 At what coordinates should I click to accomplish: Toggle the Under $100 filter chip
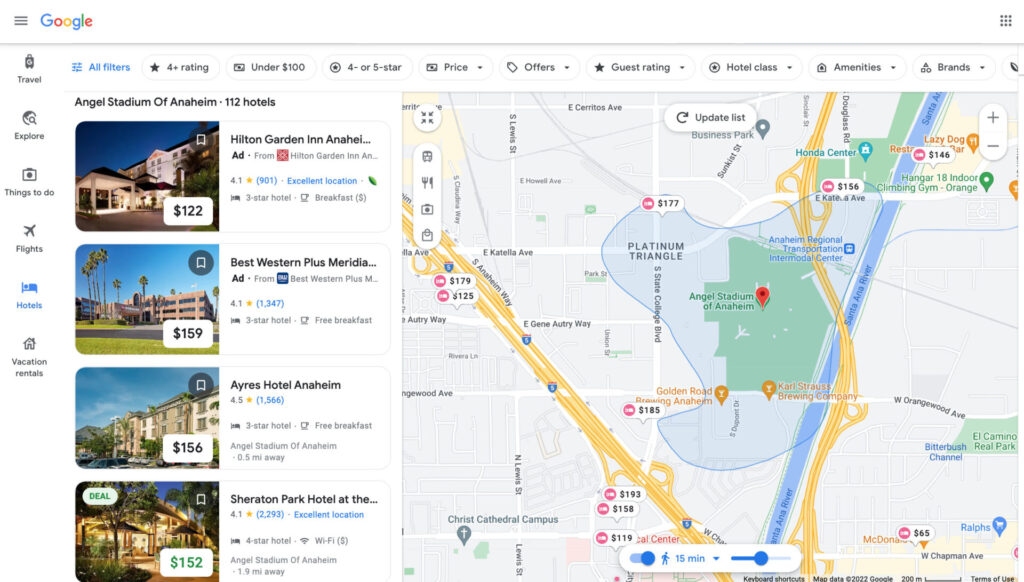pyautogui.click(x=270, y=67)
